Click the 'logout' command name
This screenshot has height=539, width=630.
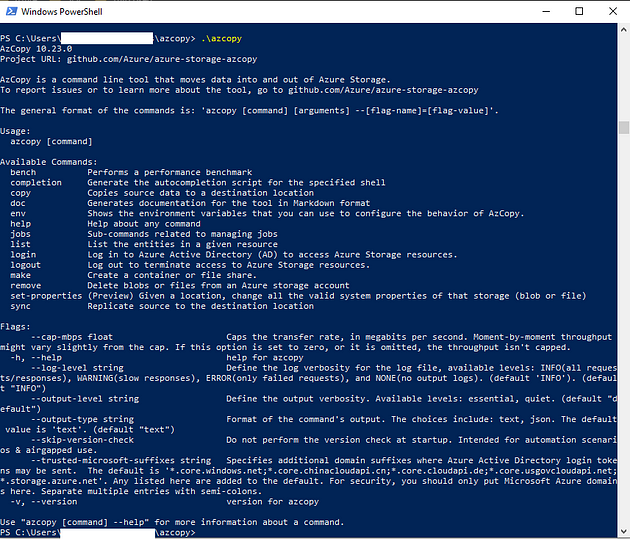click(x=26, y=265)
